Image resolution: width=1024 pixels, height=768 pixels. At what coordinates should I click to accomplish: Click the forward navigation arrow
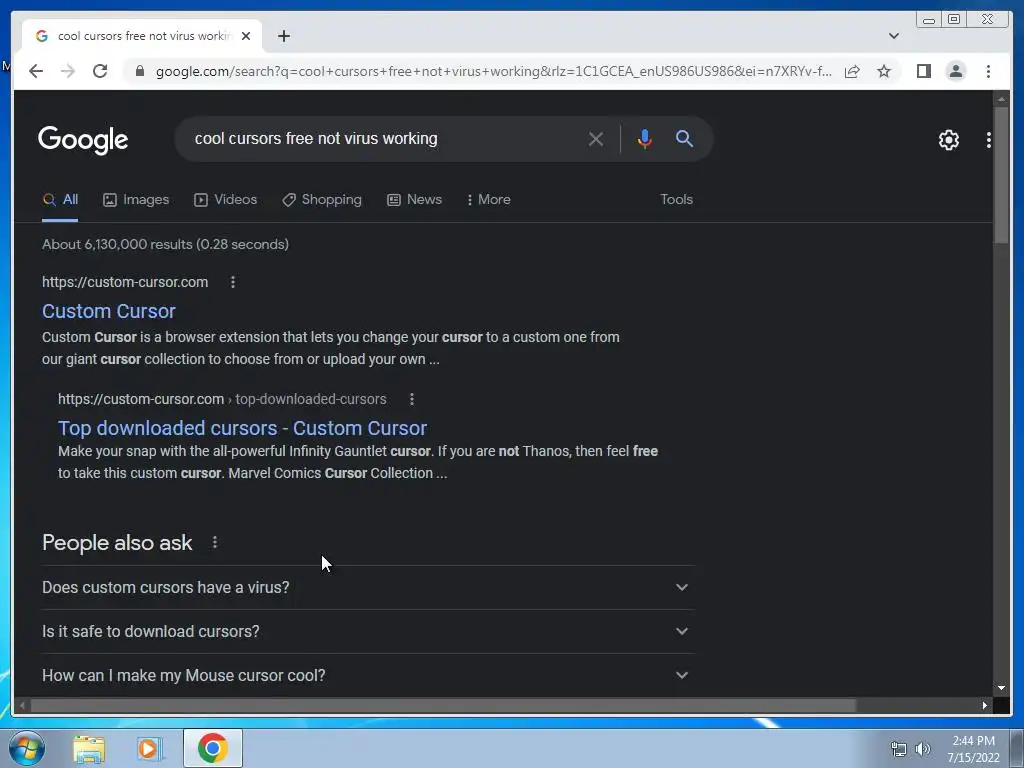click(68, 71)
